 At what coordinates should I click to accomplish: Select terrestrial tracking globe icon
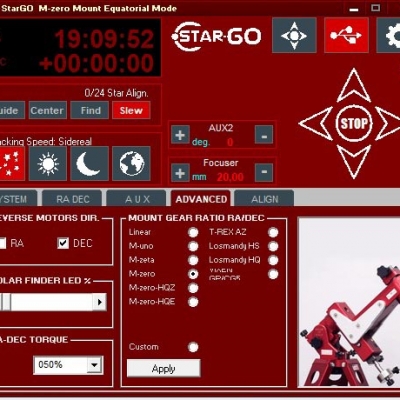(132, 163)
